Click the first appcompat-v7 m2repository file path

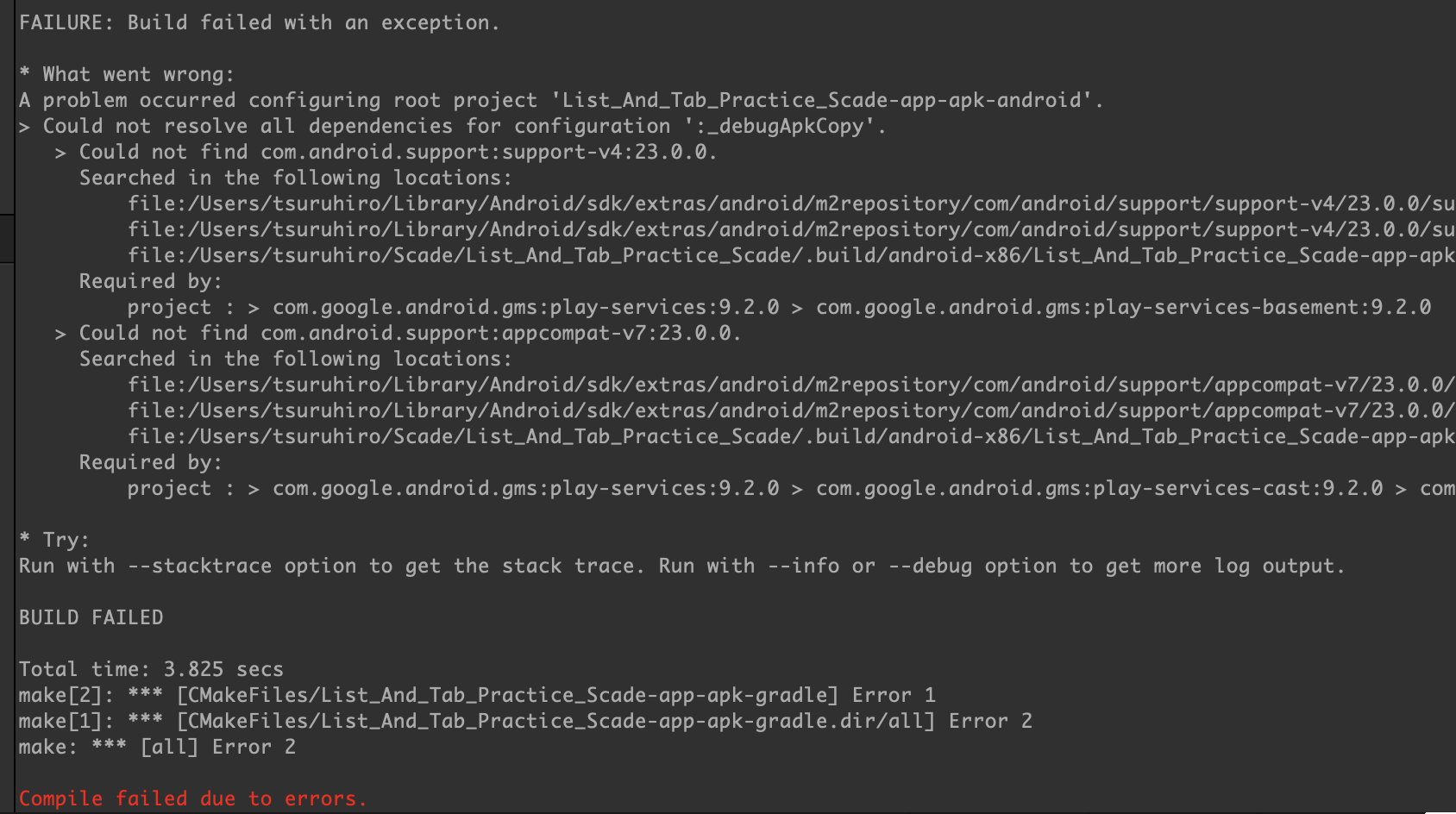(x=790, y=385)
